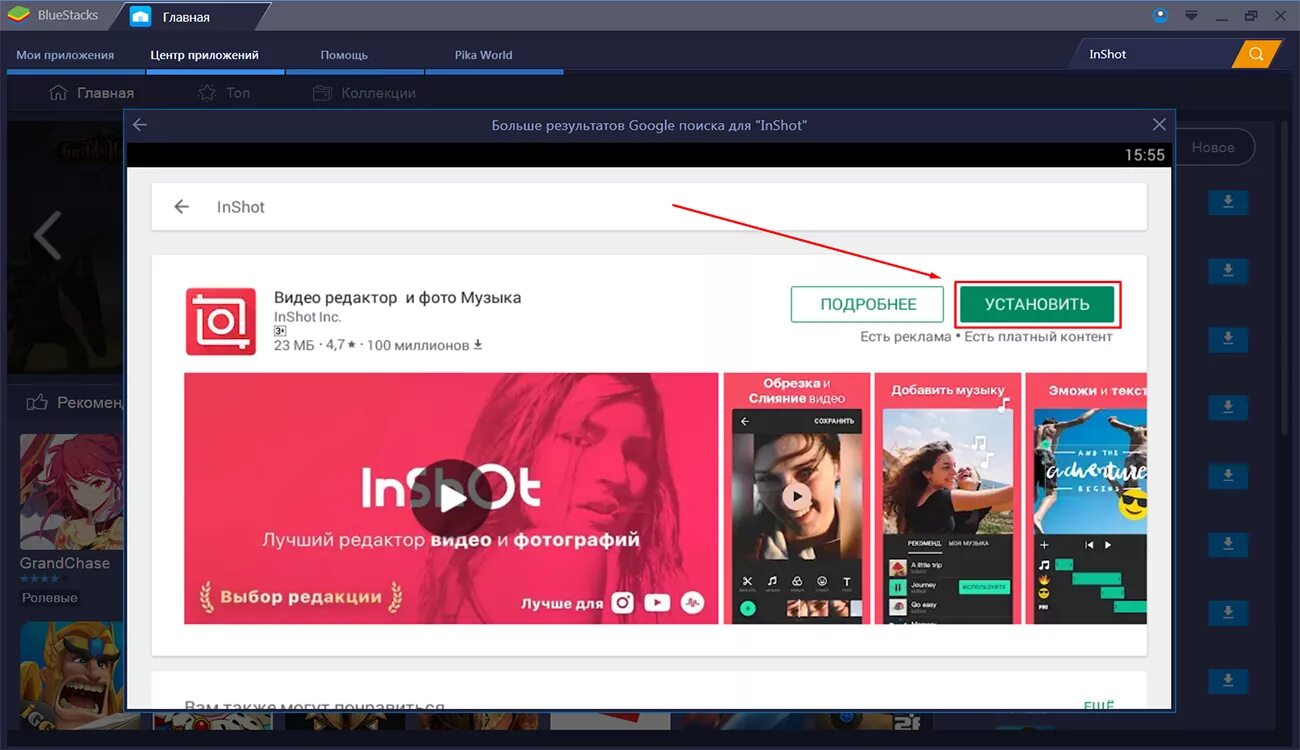Screen dimensions: 1300x750
Task: Click the previous-slide arrow in background carousel
Action: click(47, 235)
